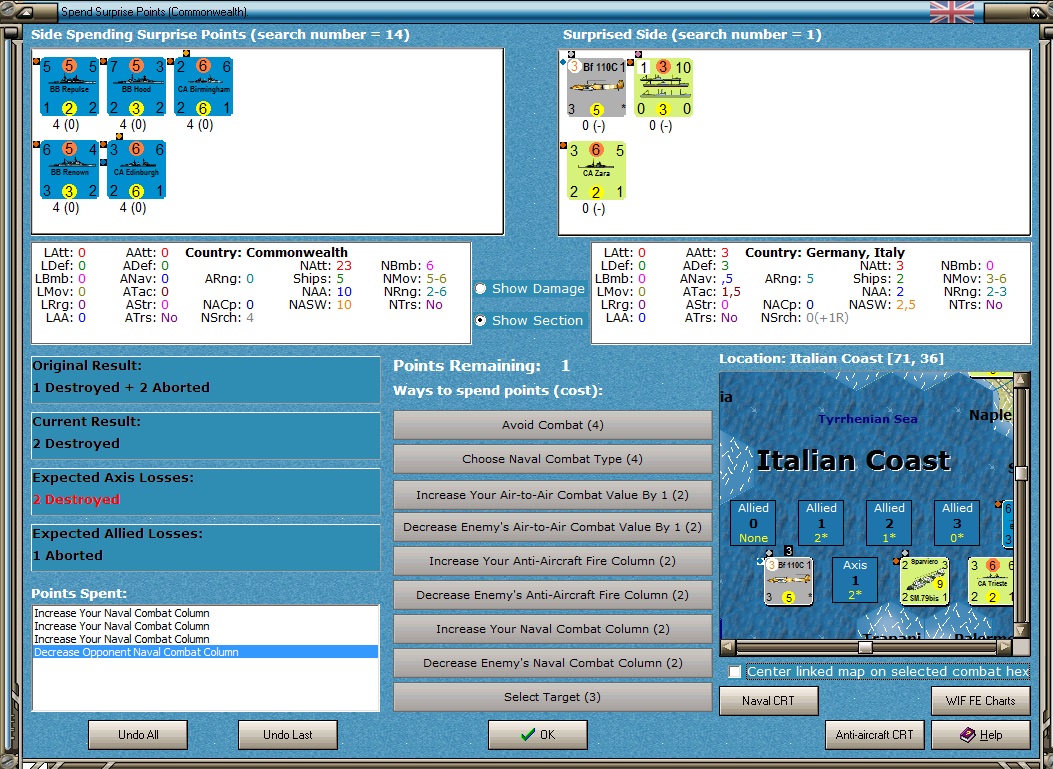Select the CA Edinburgh ship counter
The width and height of the screenshot is (1053, 769).
[x=136, y=169]
